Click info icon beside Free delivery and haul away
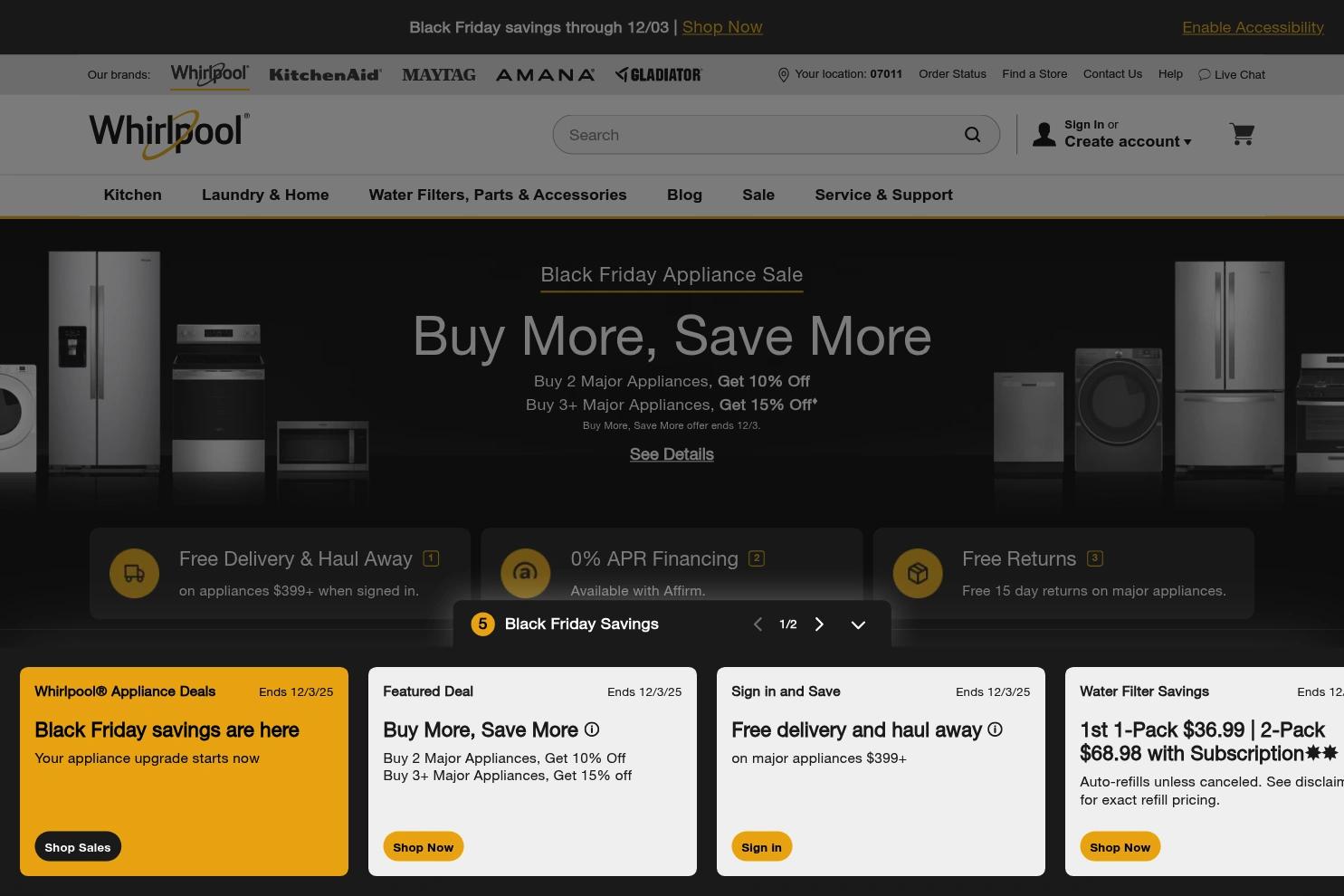Screen dimensions: 1344x896 [996, 729]
